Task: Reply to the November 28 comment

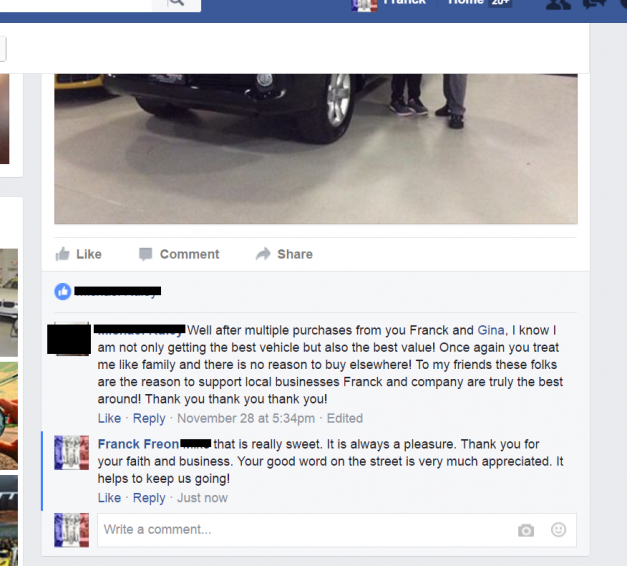Action: point(149,418)
